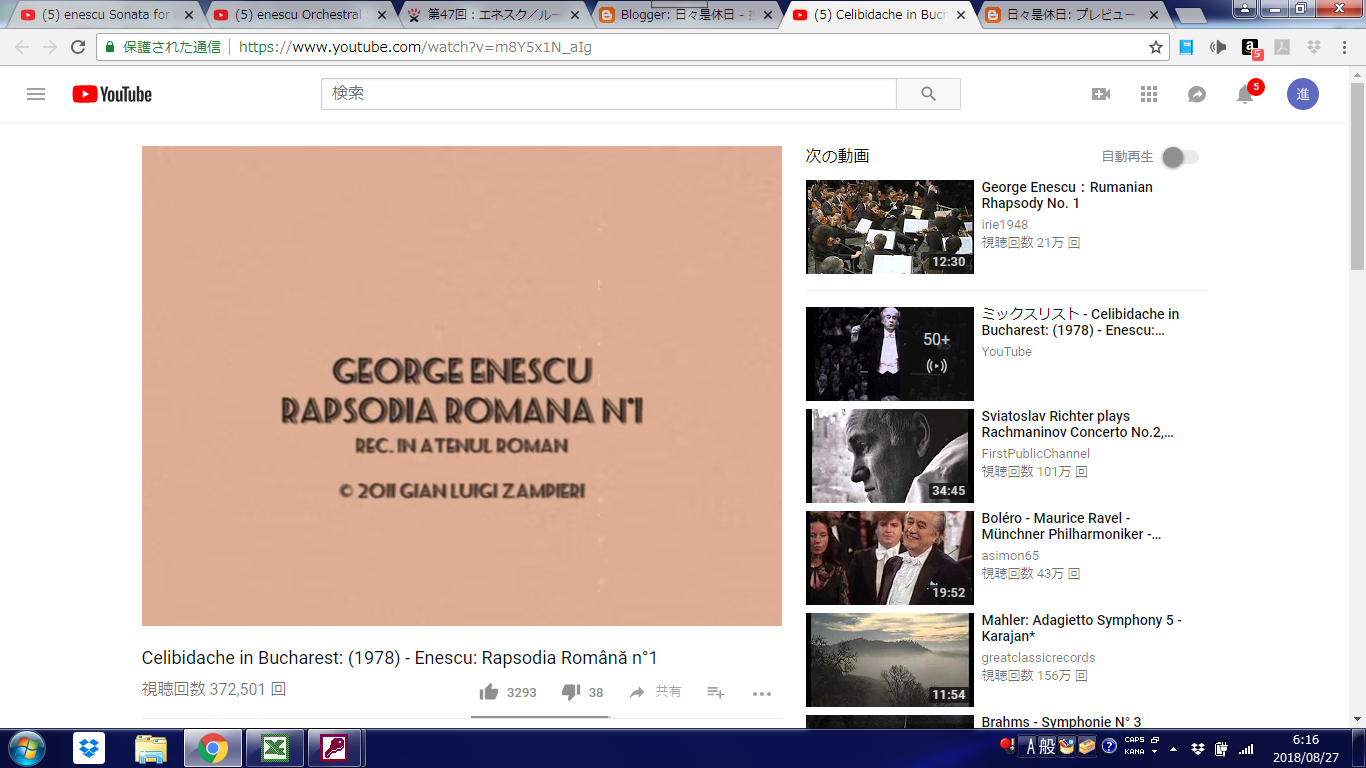This screenshot has width=1366, height=768.
Task: Open Excel from the taskbar
Action: (274, 748)
